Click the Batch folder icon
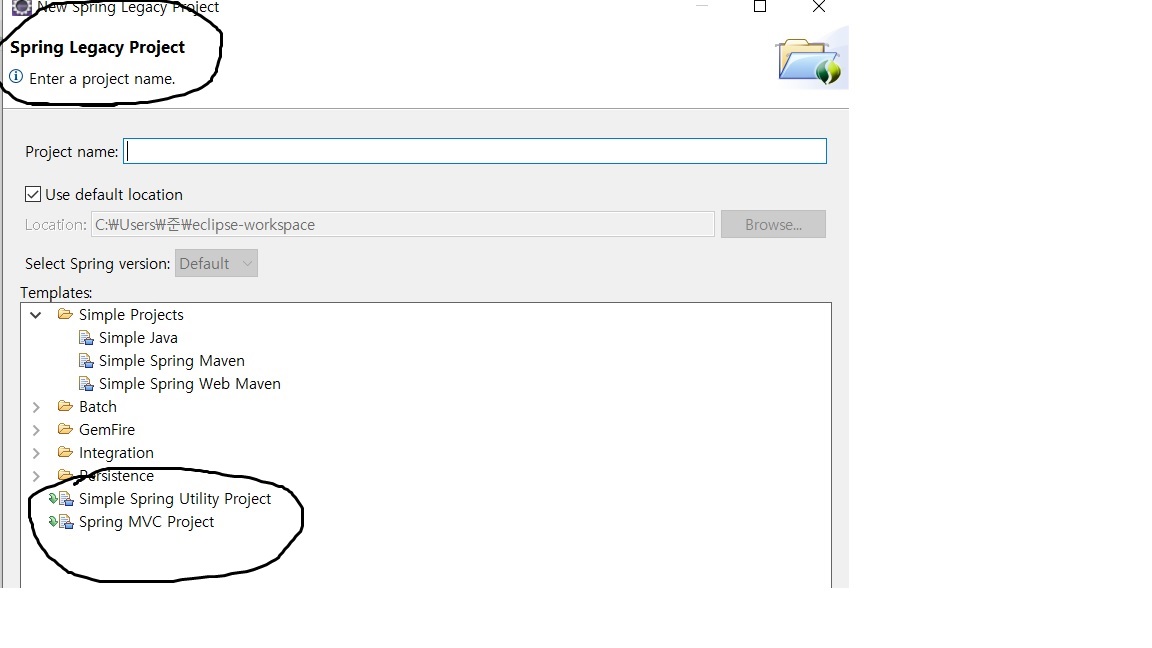 65,406
